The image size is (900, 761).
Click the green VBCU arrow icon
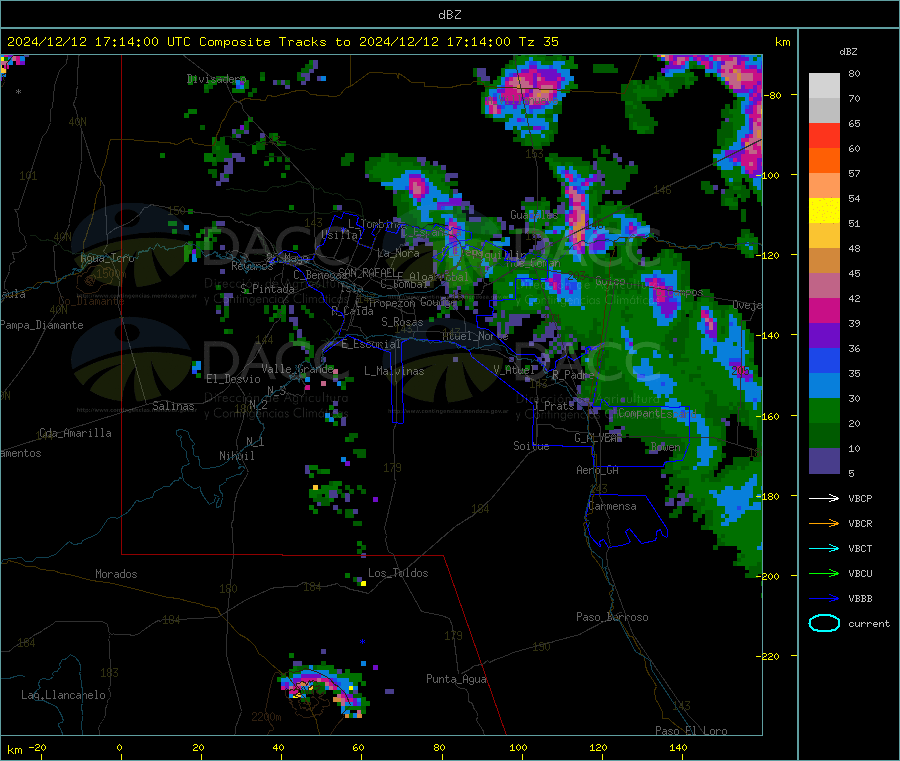[824, 573]
